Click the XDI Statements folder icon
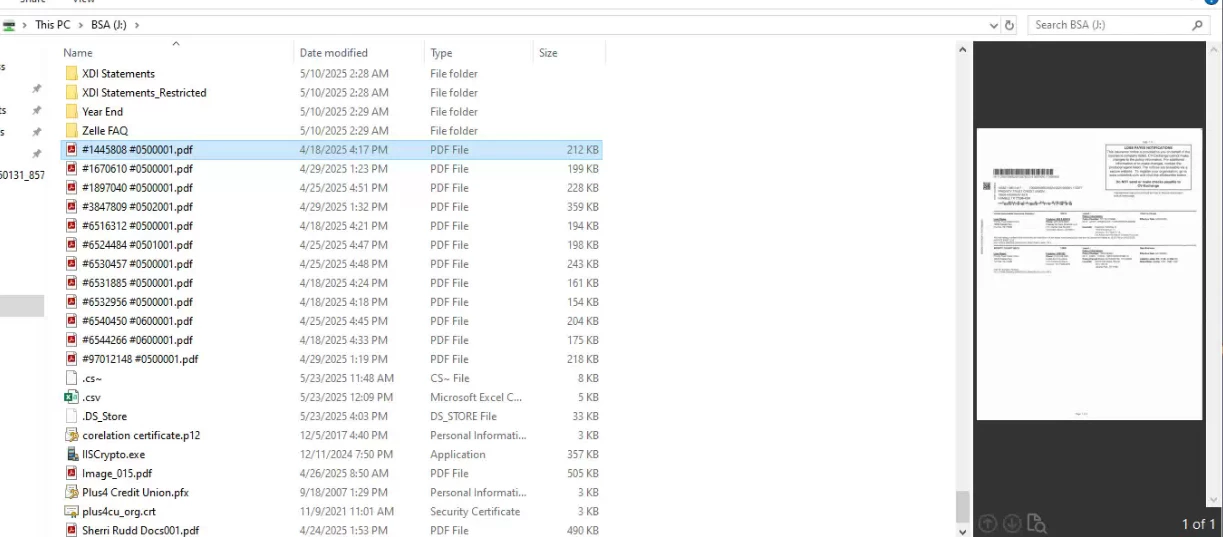The width and height of the screenshot is (1223, 537). 71,74
